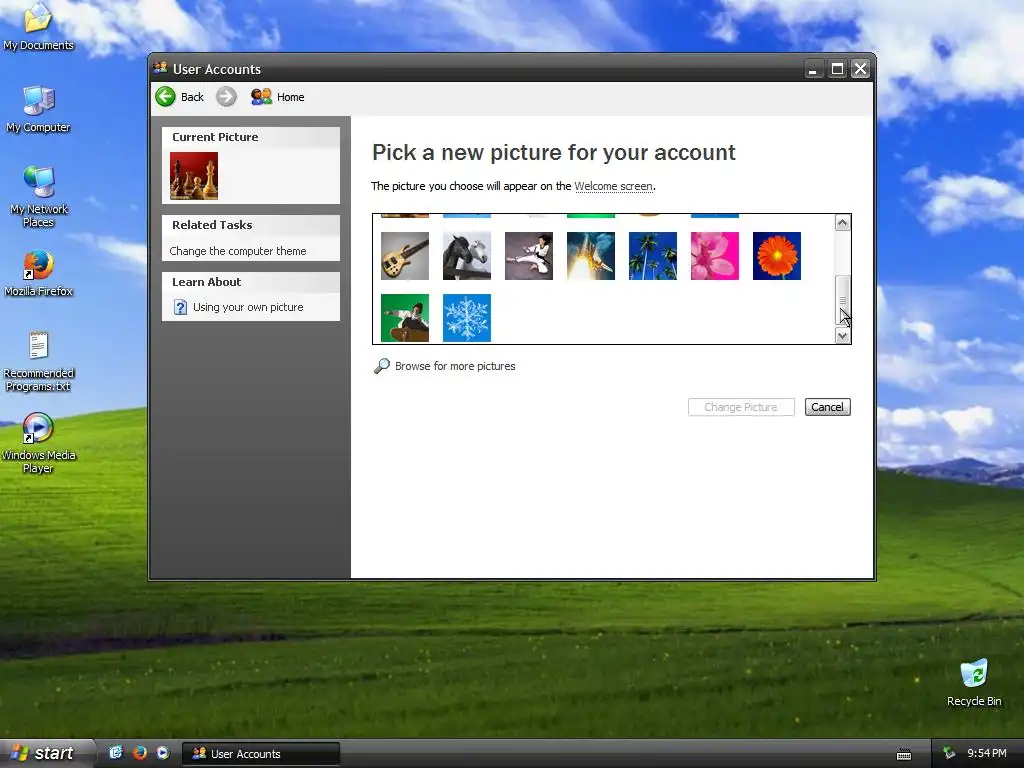Click Firefox quick launch icon

tap(139, 753)
